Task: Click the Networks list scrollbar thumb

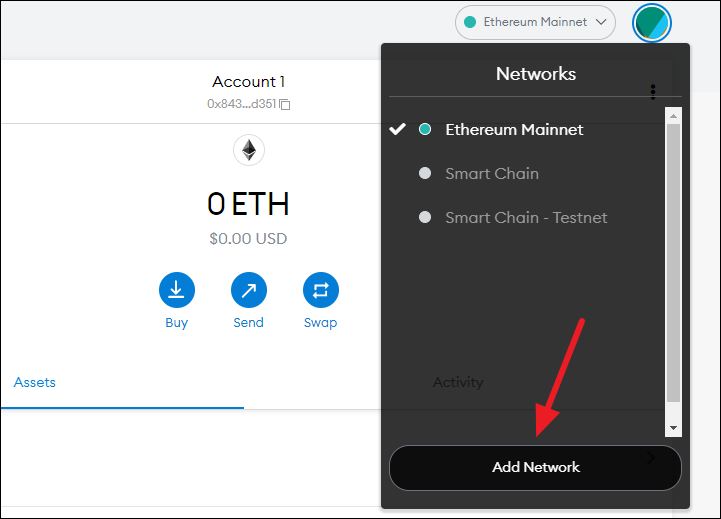Action: tap(673, 262)
